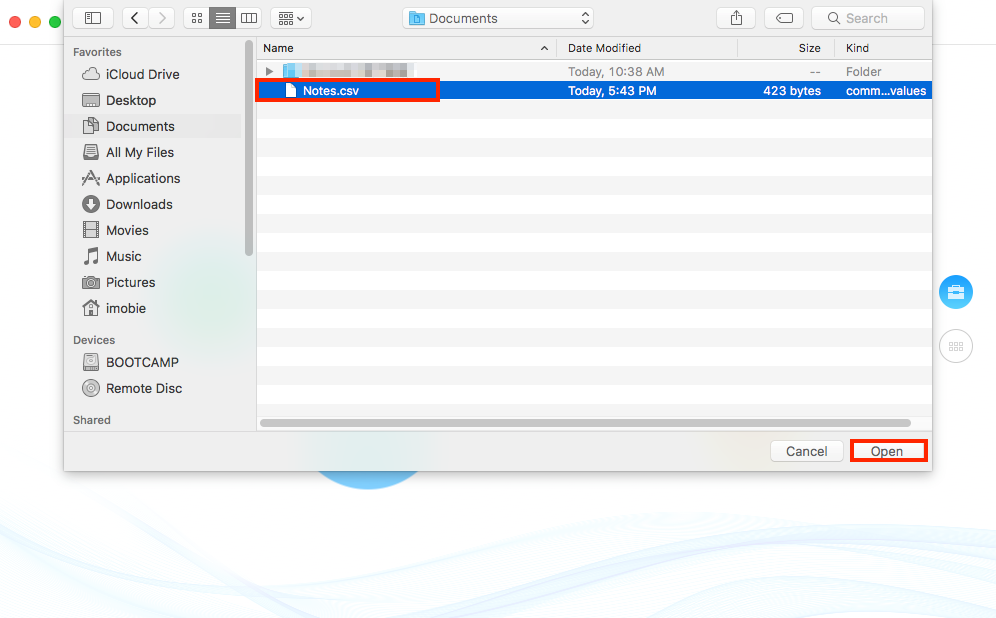This screenshot has width=996, height=618.
Task: Click the iCloud Drive cloud icon
Action: click(91, 74)
